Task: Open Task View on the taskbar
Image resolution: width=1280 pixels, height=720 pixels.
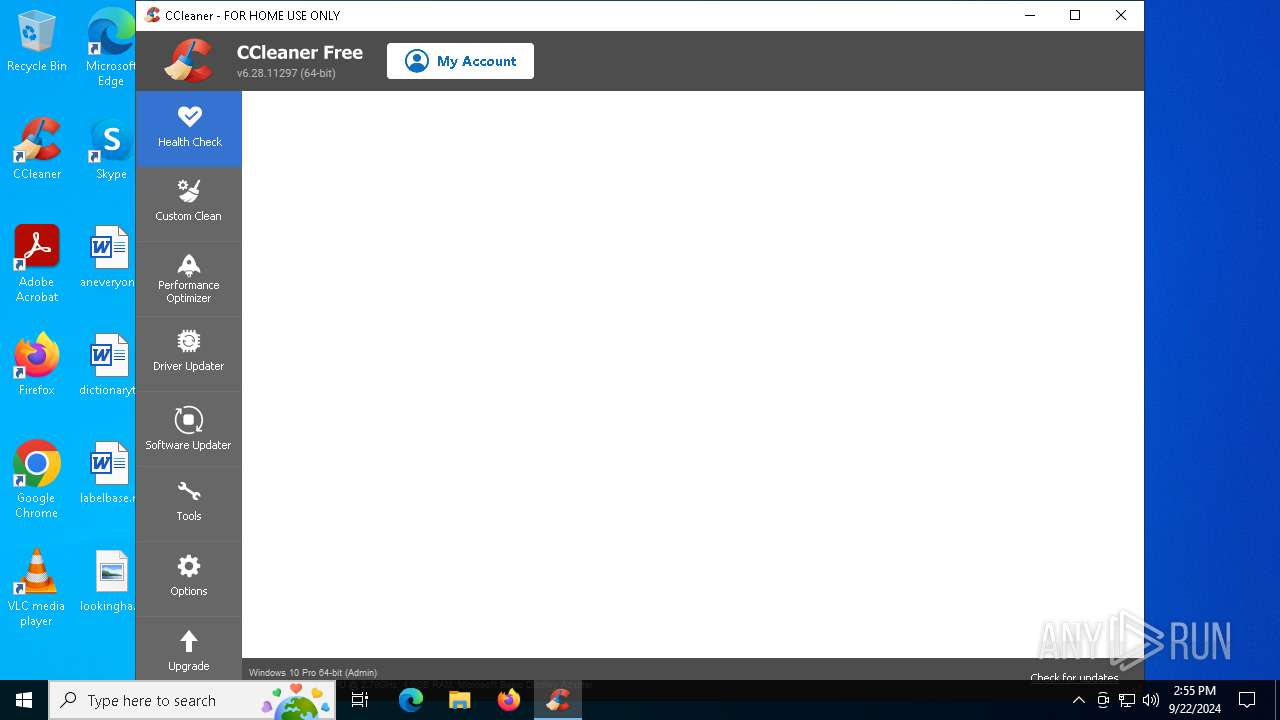Action: [360, 700]
